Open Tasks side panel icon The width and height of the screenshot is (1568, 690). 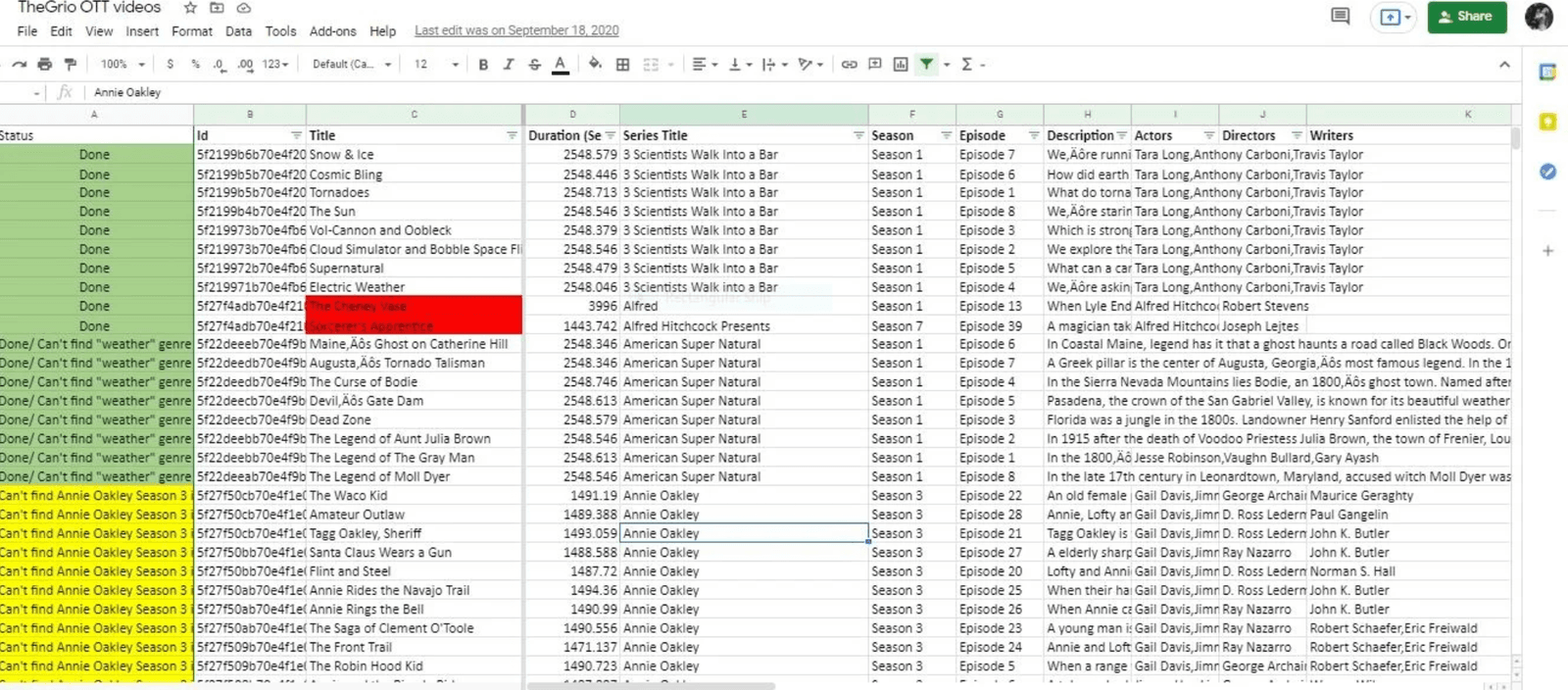[x=1547, y=172]
